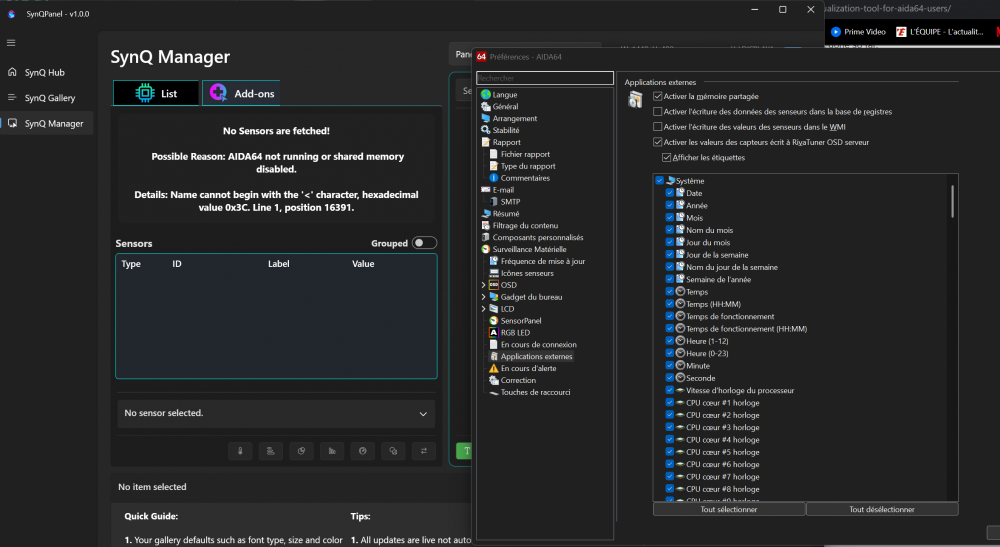The height and width of the screenshot is (547, 1000).
Task: Switch to the List tab
Action: point(156,94)
